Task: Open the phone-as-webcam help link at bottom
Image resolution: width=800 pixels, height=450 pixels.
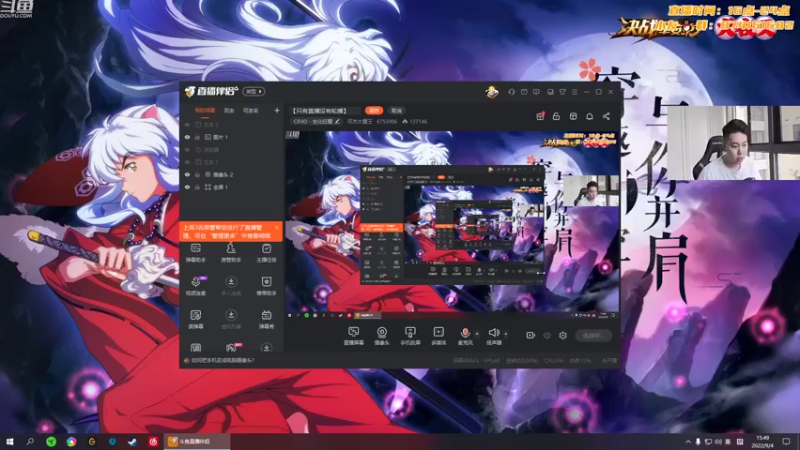Action: (222, 360)
